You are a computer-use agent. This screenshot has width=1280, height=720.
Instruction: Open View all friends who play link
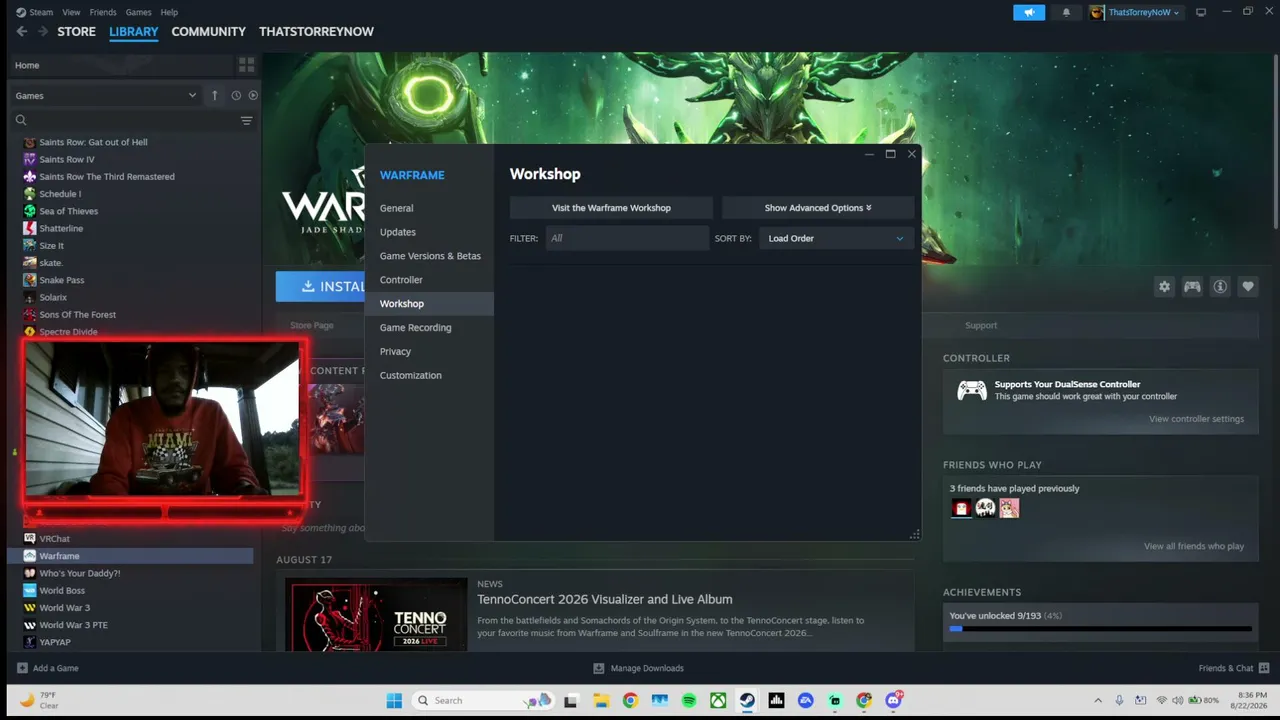click(x=1194, y=547)
